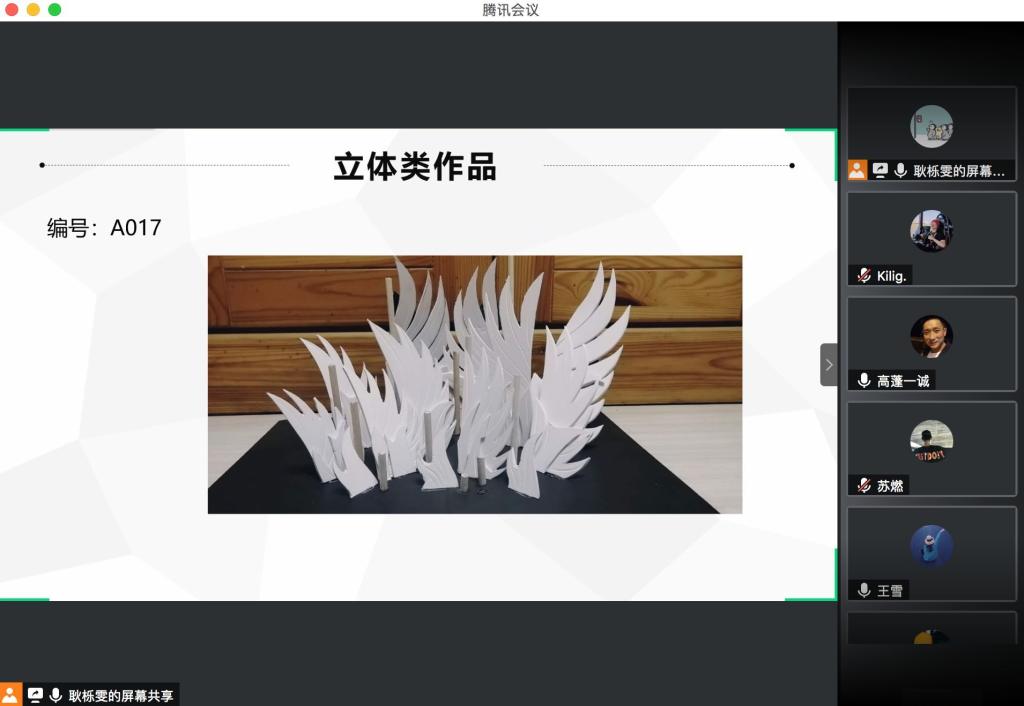
Task: Collapse the participant video sidebar with the chevron
Action: point(828,364)
